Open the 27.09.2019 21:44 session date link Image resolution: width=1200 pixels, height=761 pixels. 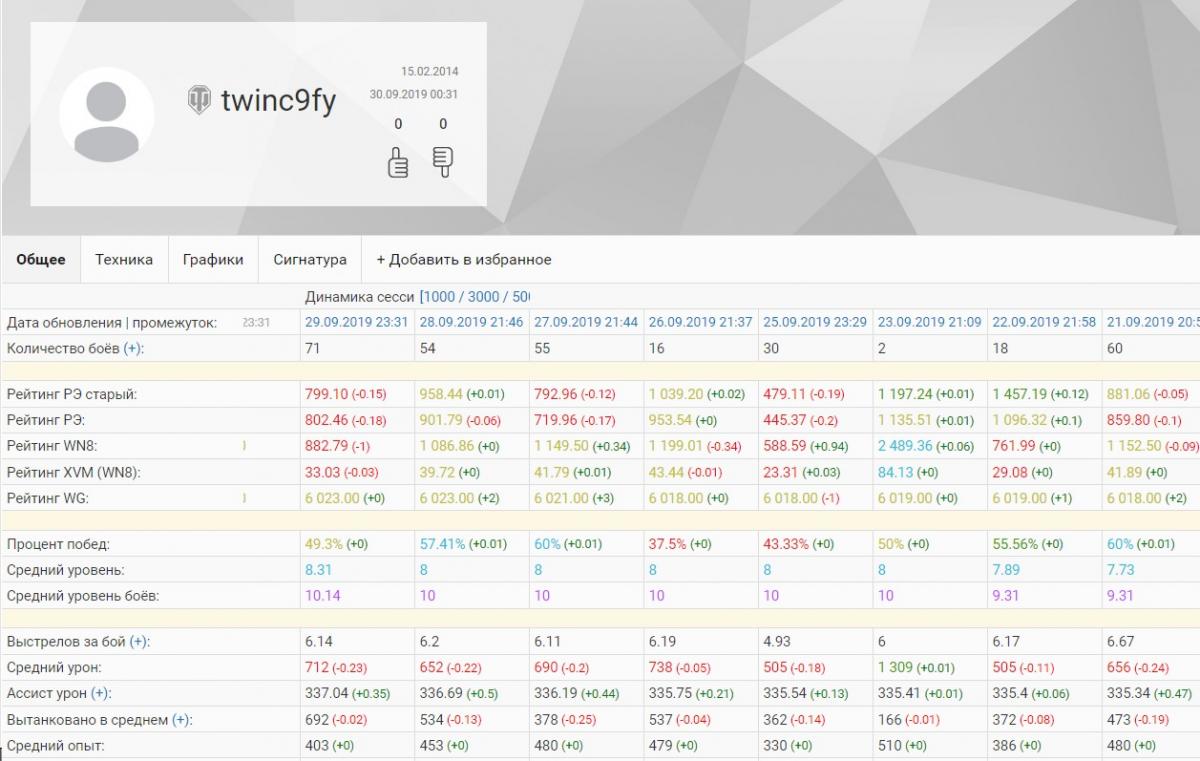pos(586,322)
